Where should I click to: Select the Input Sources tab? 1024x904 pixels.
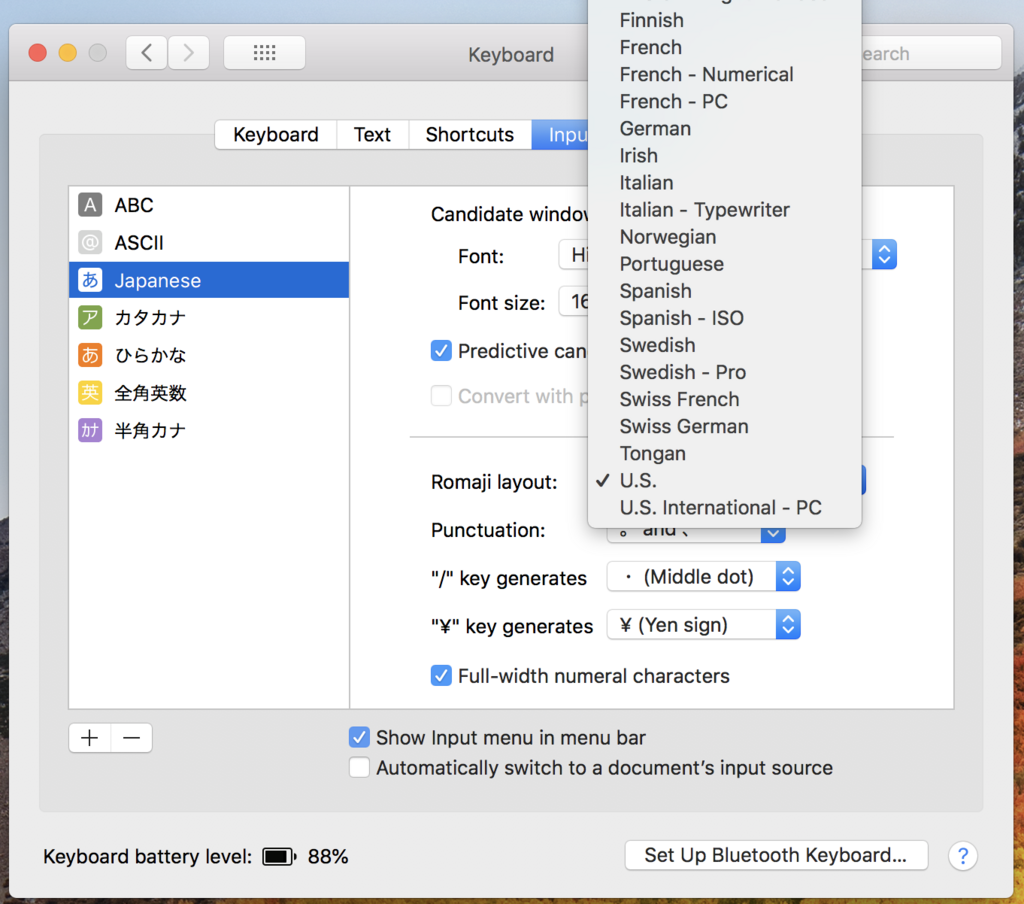[x=560, y=135]
